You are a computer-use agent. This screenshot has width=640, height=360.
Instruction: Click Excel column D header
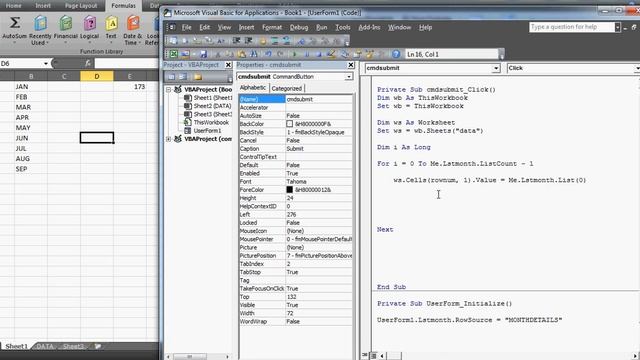(97, 76)
